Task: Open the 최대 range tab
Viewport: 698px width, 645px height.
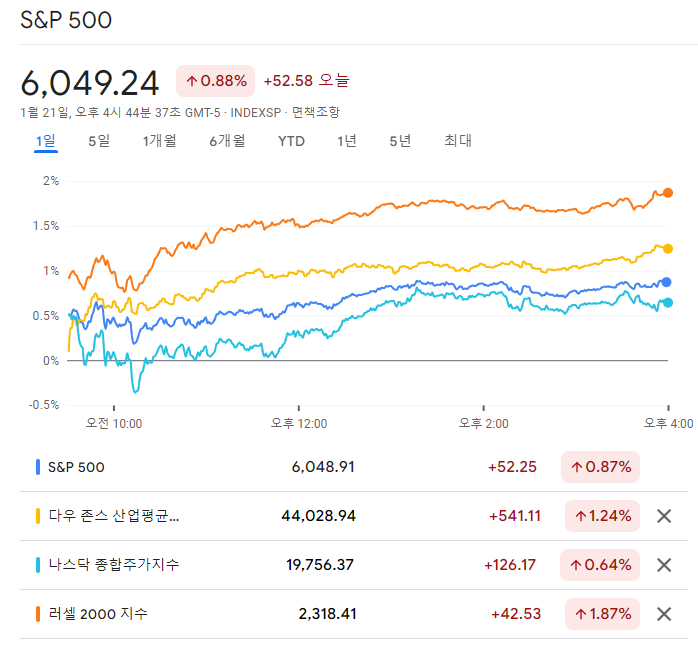Action: coord(458,141)
